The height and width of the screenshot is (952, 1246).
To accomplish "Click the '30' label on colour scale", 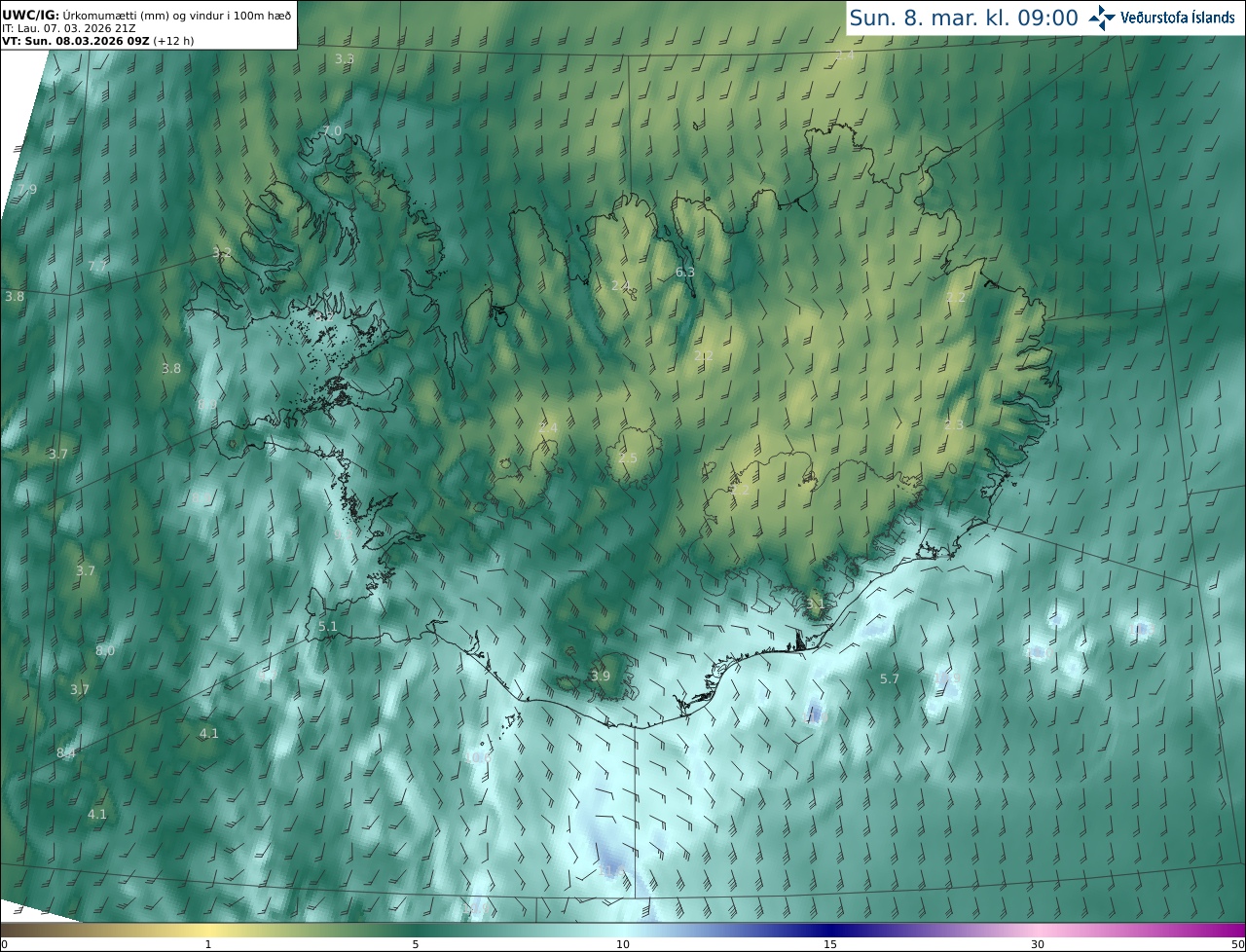I will (1038, 944).
